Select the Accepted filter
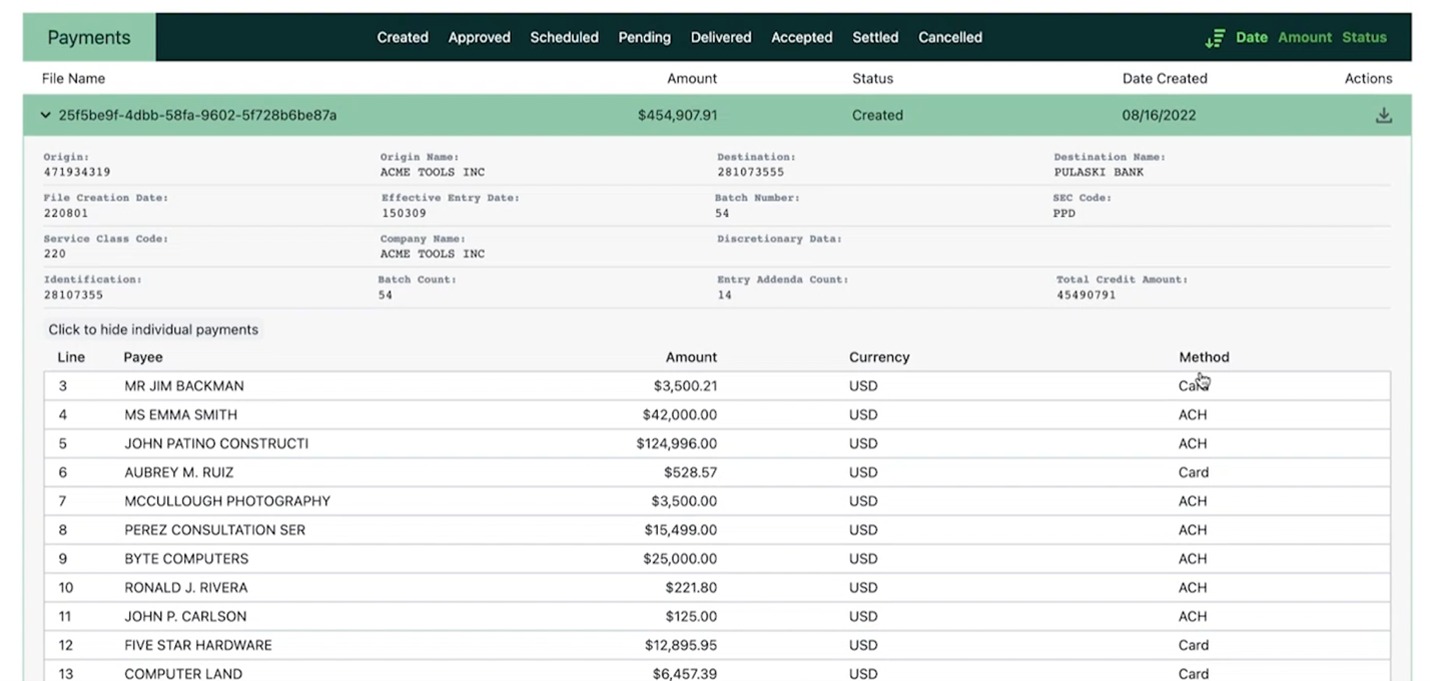This screenshot has width=1430, height=681. click(801, 37)
